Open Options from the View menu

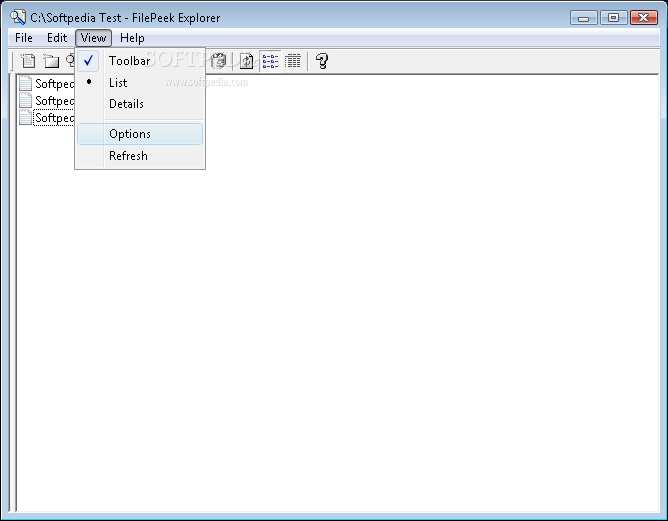[140, 134]
